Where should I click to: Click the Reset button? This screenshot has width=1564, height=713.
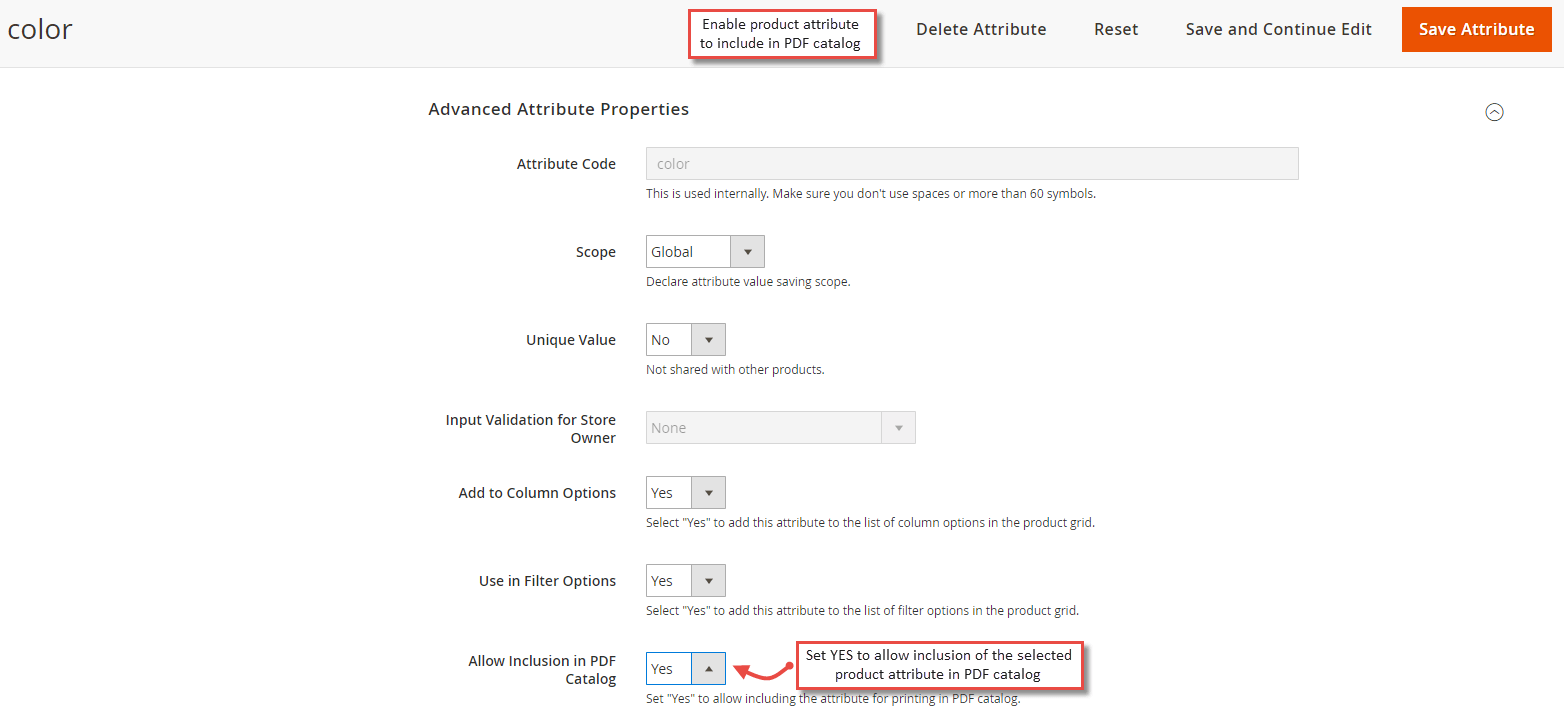pos(1116,29)
